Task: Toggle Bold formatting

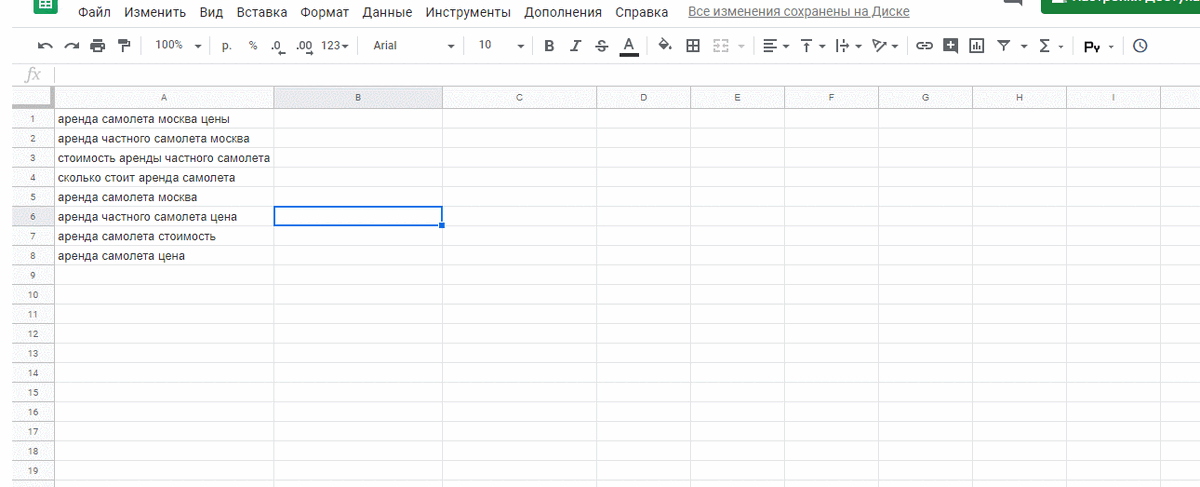Action: 549,46
